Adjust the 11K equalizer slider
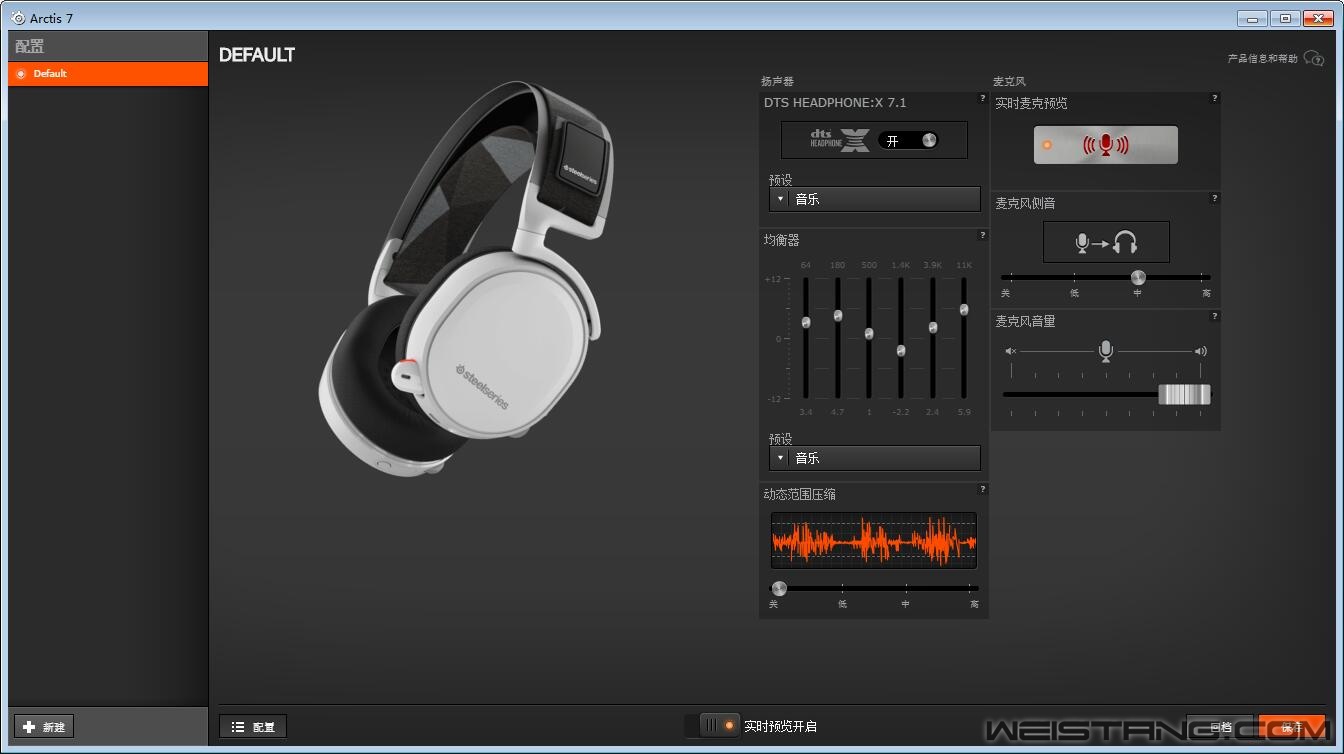 click(964, 309)
